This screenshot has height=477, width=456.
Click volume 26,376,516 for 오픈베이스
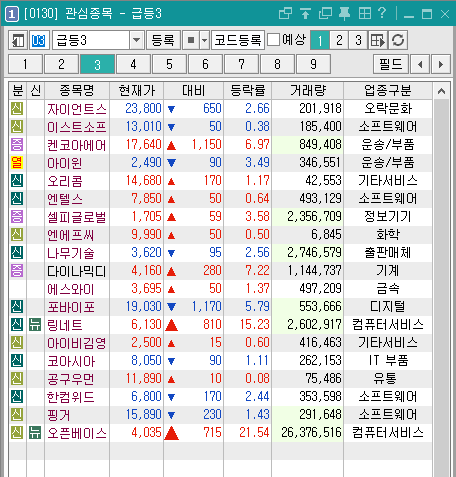tap(311, 433)
